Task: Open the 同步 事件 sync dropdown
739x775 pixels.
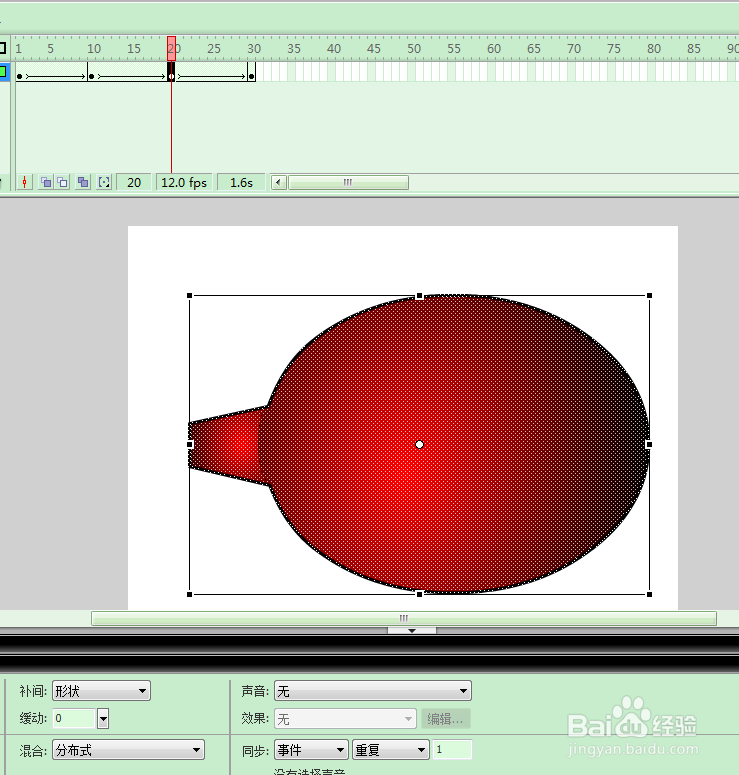Action: (x=311, y=750)
